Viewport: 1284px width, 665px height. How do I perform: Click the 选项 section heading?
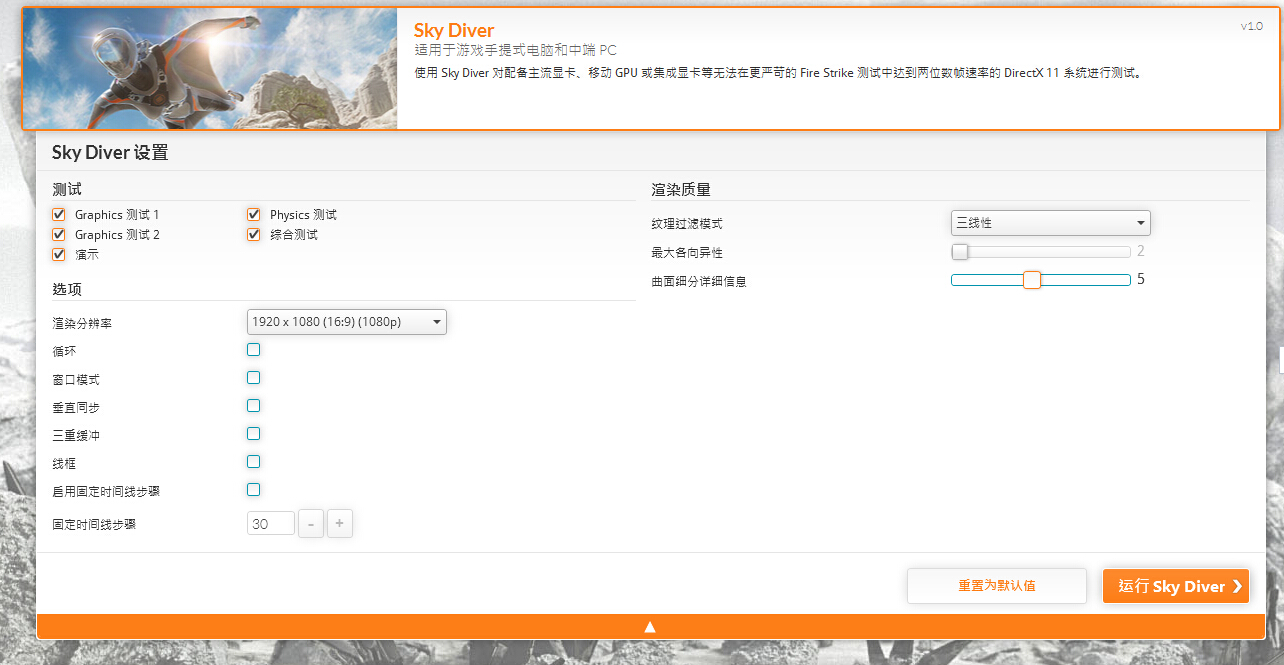point(67,289)
